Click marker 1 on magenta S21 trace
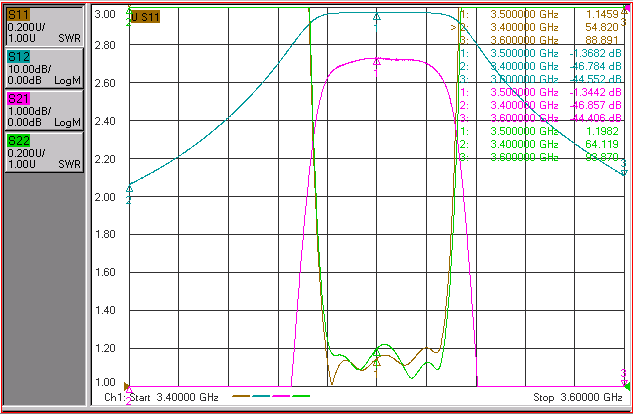 tap(377, 61)
